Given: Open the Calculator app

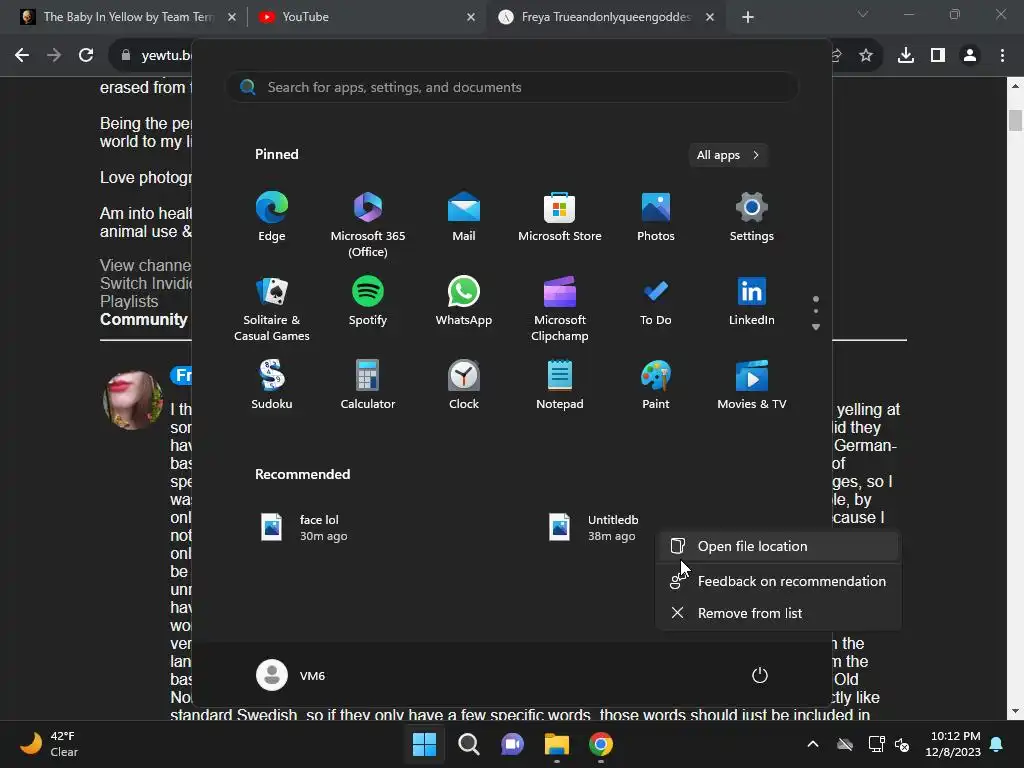Looking at the screenshot, I should [368, 385].
